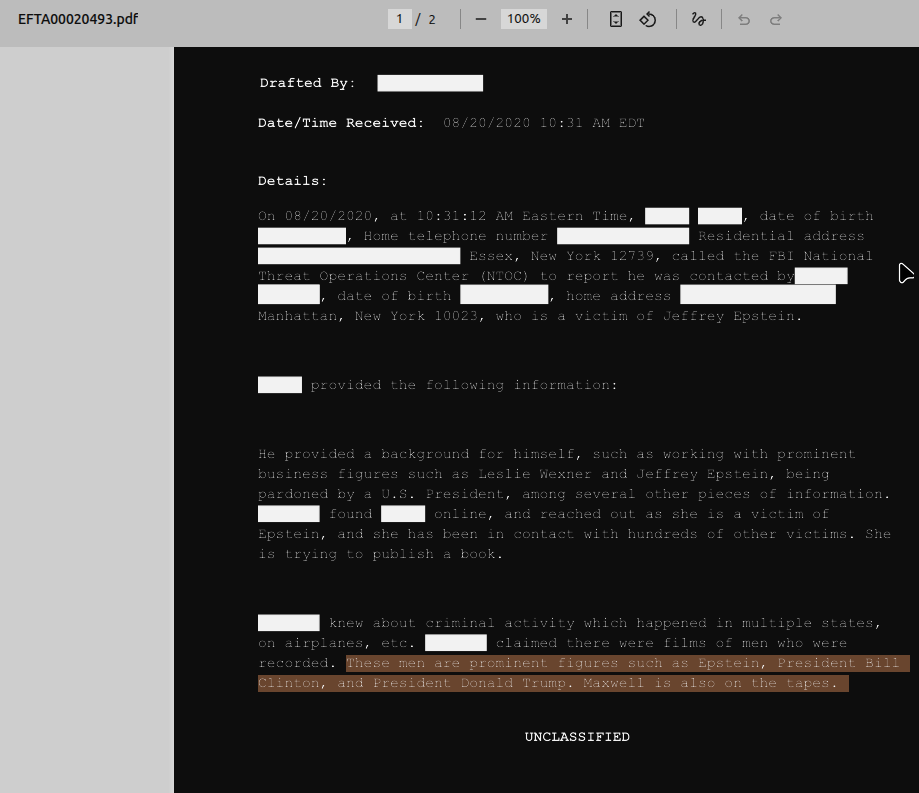Click 'Threat Operations Center (NTOC)' text
The width and height of the screenshot is (919, 793).
click(x=393, y=276)
